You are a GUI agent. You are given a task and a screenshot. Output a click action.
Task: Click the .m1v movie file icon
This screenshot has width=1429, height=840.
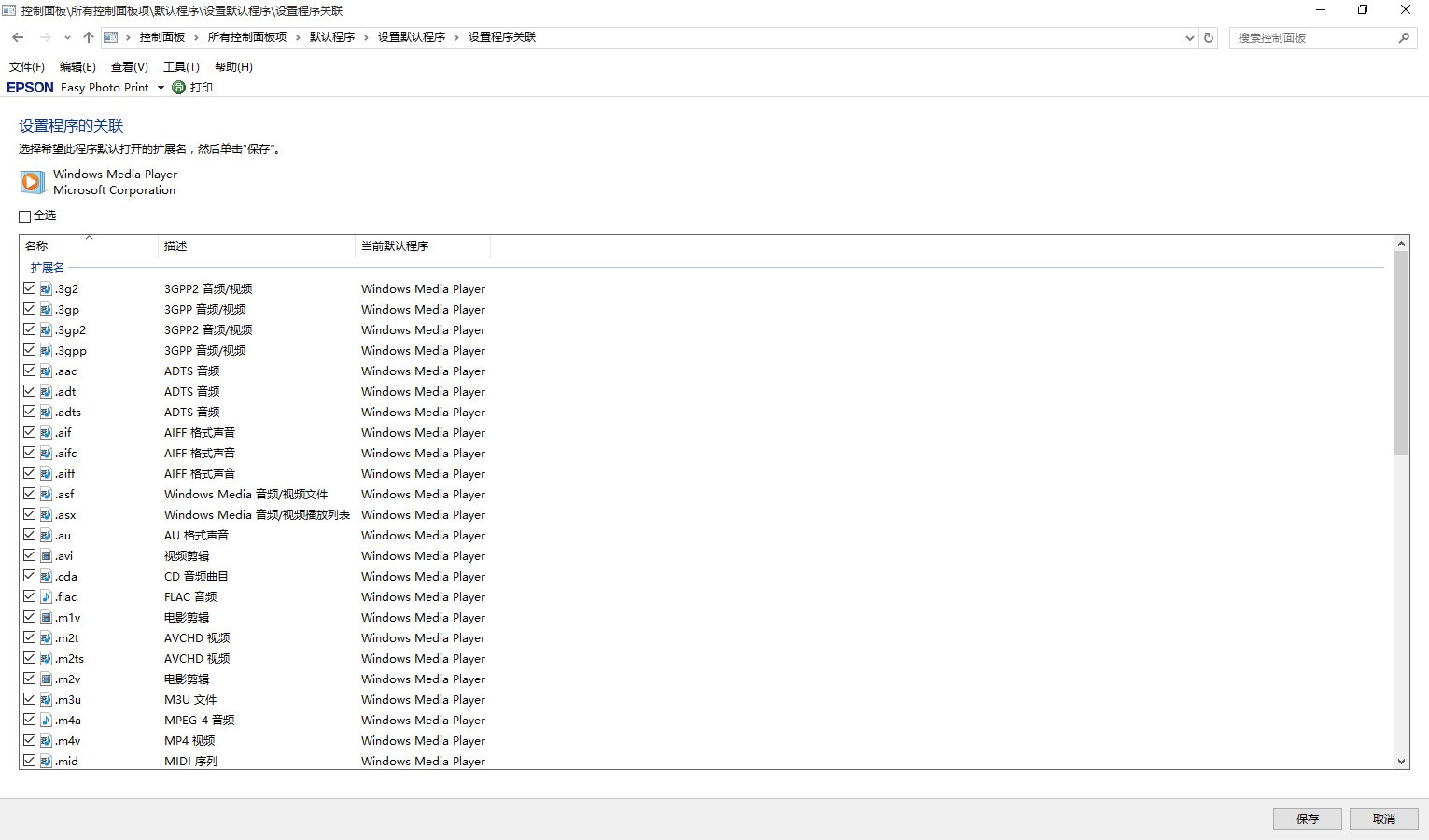pos(46,617)
